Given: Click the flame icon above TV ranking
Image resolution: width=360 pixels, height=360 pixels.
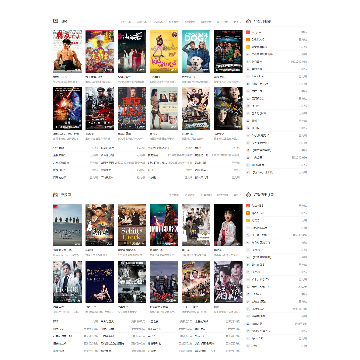Looking at the screenshot, I should tap(248, 194).
